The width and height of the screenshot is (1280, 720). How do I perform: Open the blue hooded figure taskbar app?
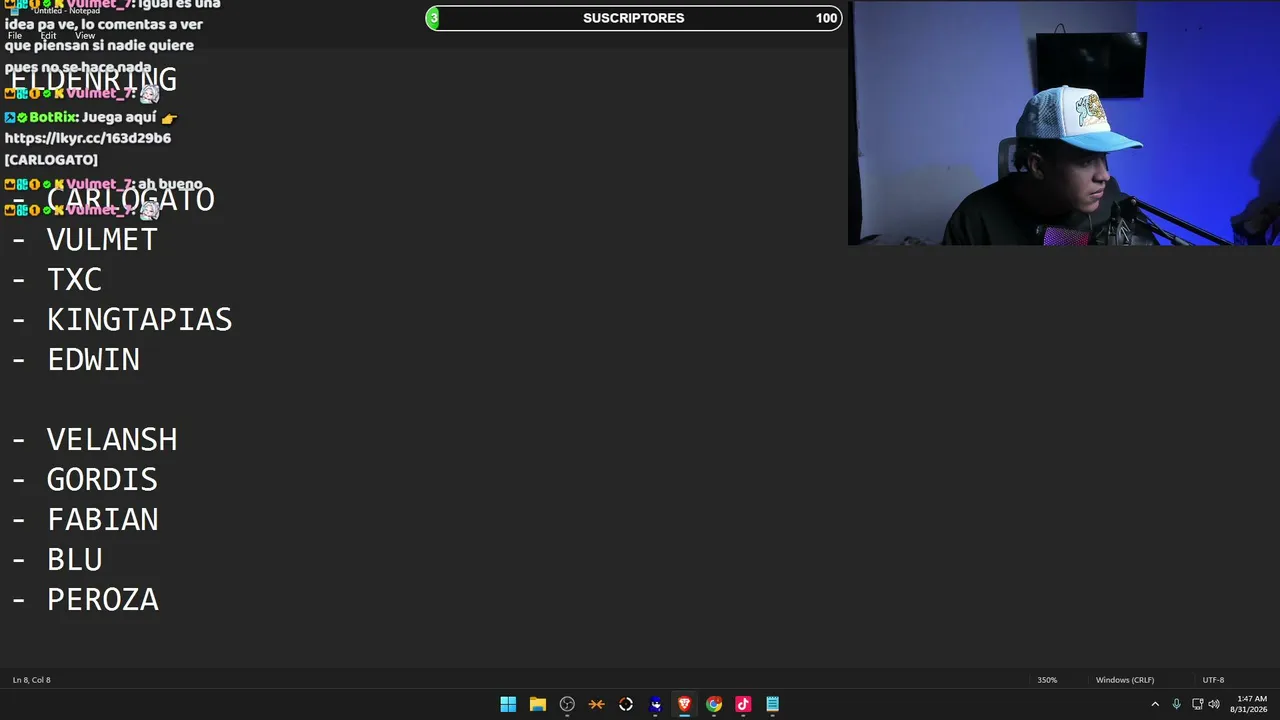(655, 704)
